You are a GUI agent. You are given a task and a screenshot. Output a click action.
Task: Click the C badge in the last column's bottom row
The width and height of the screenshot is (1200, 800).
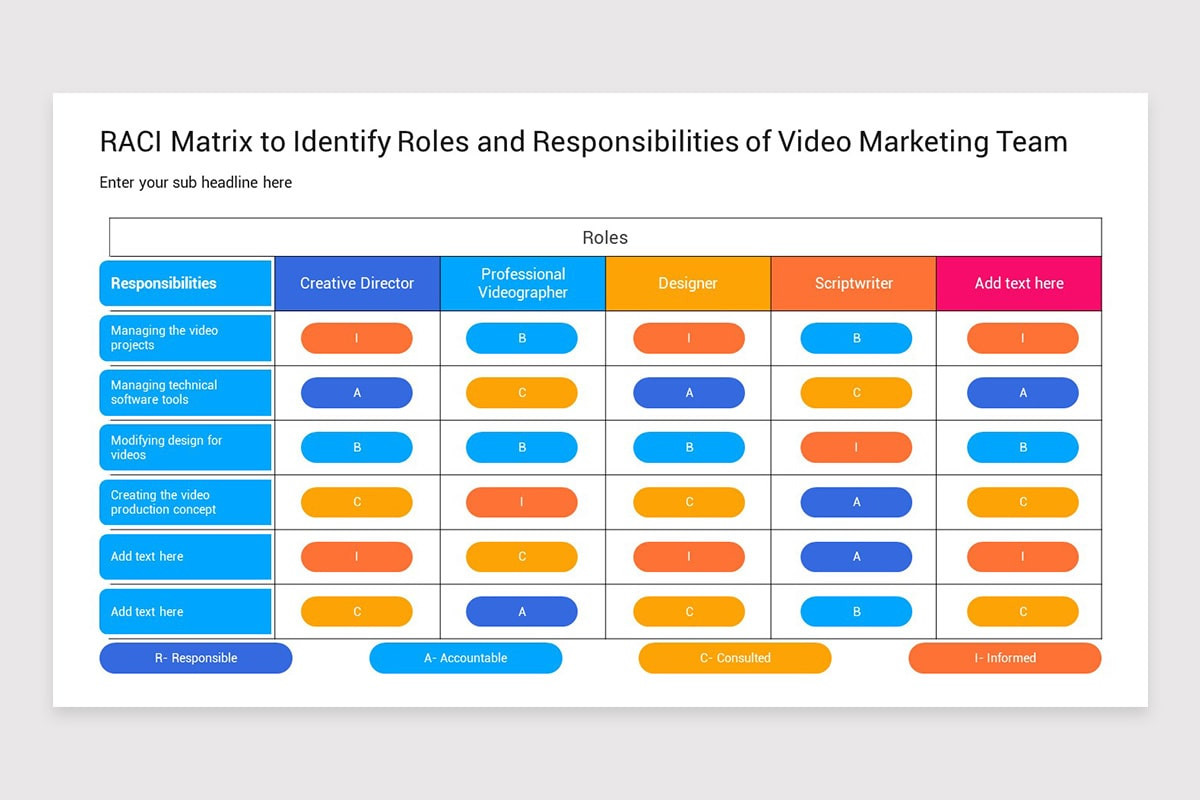(x=1022, y=611)
